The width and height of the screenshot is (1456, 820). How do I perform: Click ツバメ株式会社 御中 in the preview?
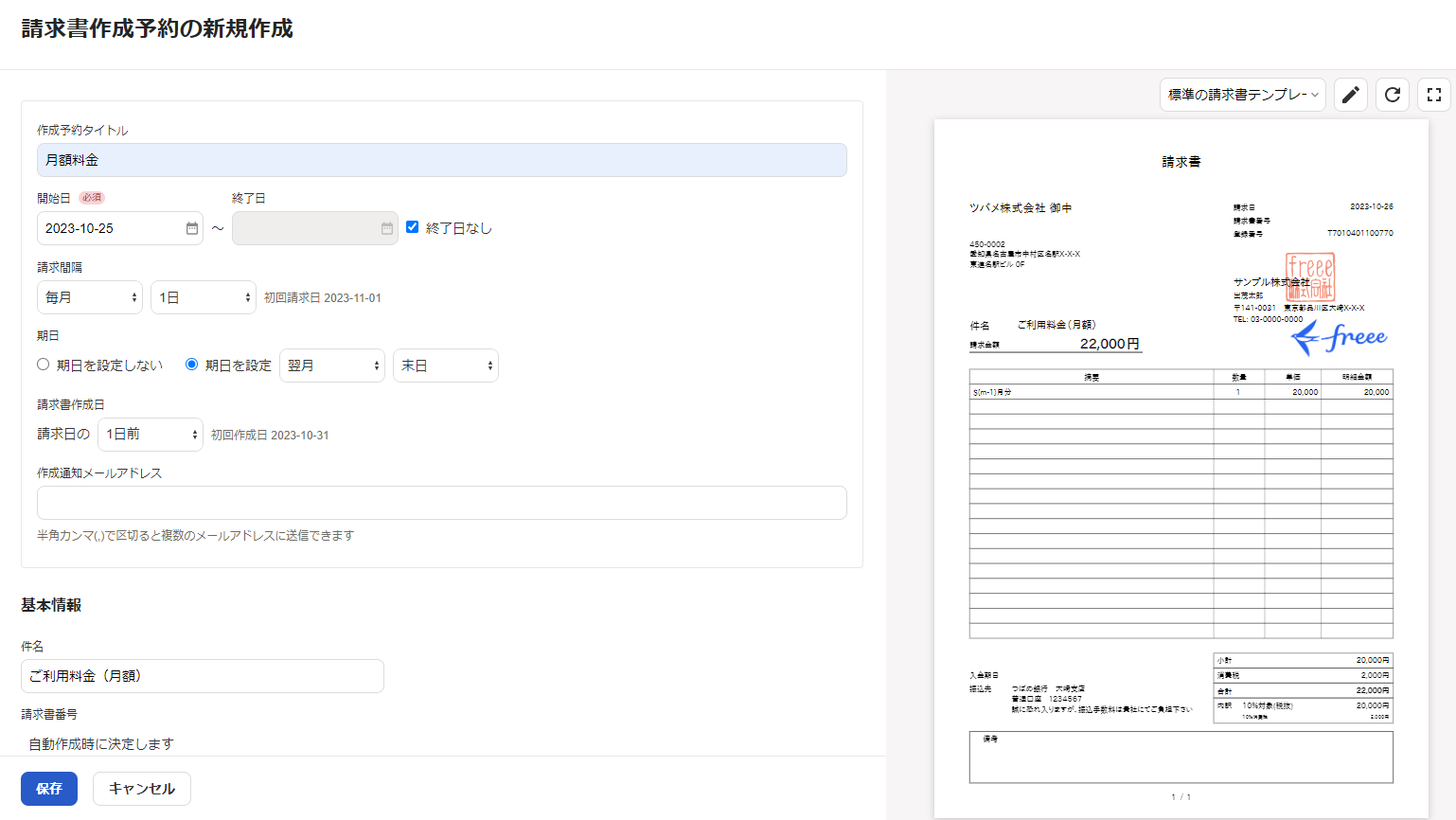(1021, 207)
